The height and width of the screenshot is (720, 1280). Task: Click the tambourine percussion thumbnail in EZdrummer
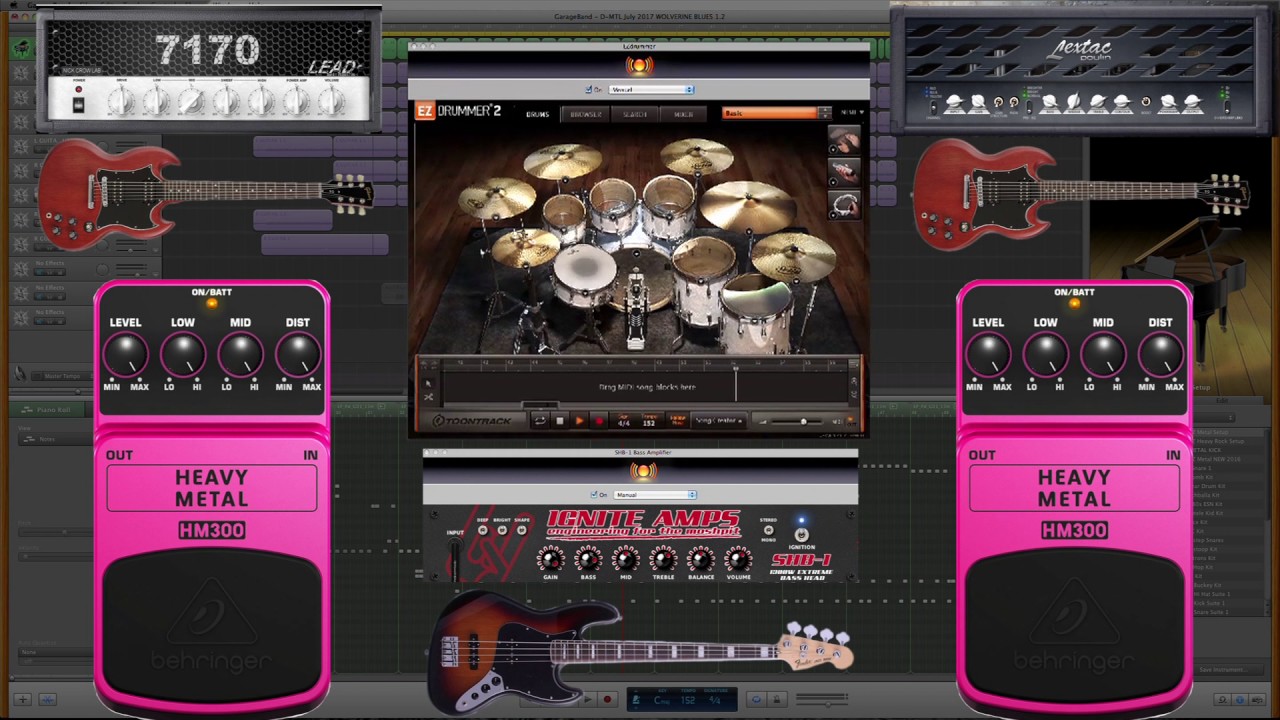pyautogui.click(x=845, y=205)
